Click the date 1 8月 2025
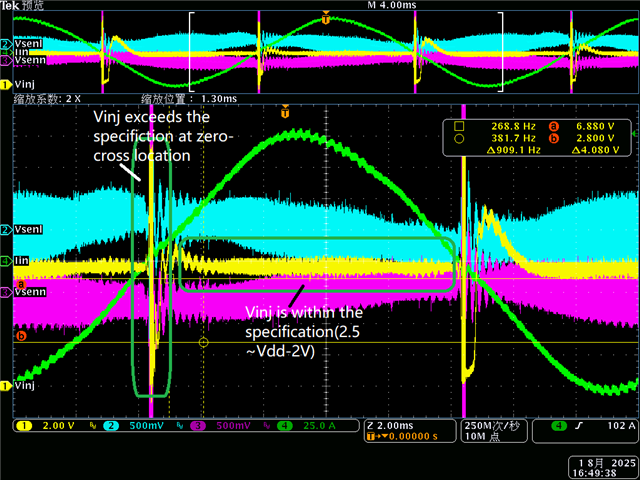The image size is (640, 480). click(x=607, y=463)
